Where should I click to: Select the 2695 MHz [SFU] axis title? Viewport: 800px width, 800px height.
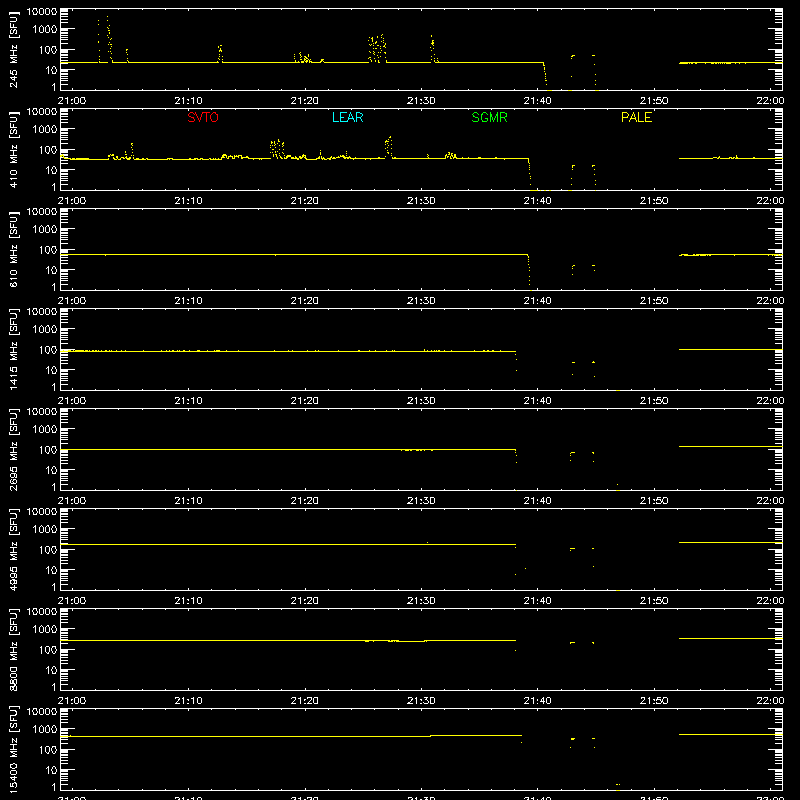pyautogui.click(x=14, y=449)
